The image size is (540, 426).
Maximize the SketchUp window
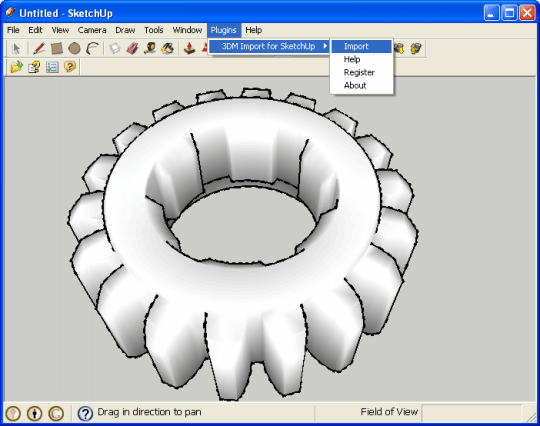click(x=509, y=13)
